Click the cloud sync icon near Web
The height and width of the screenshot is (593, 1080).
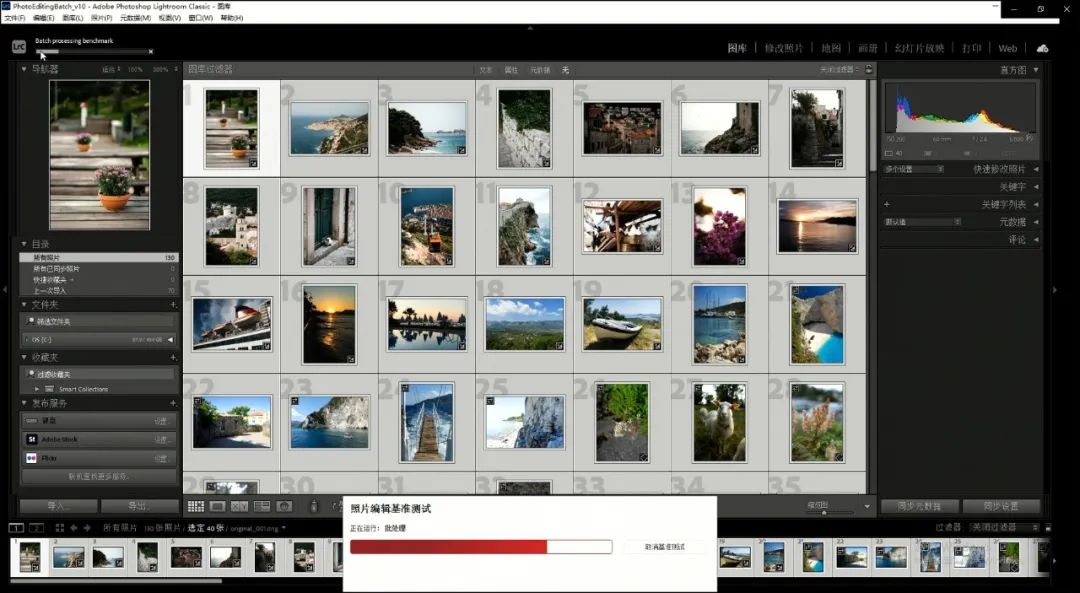pos(1042,48)
